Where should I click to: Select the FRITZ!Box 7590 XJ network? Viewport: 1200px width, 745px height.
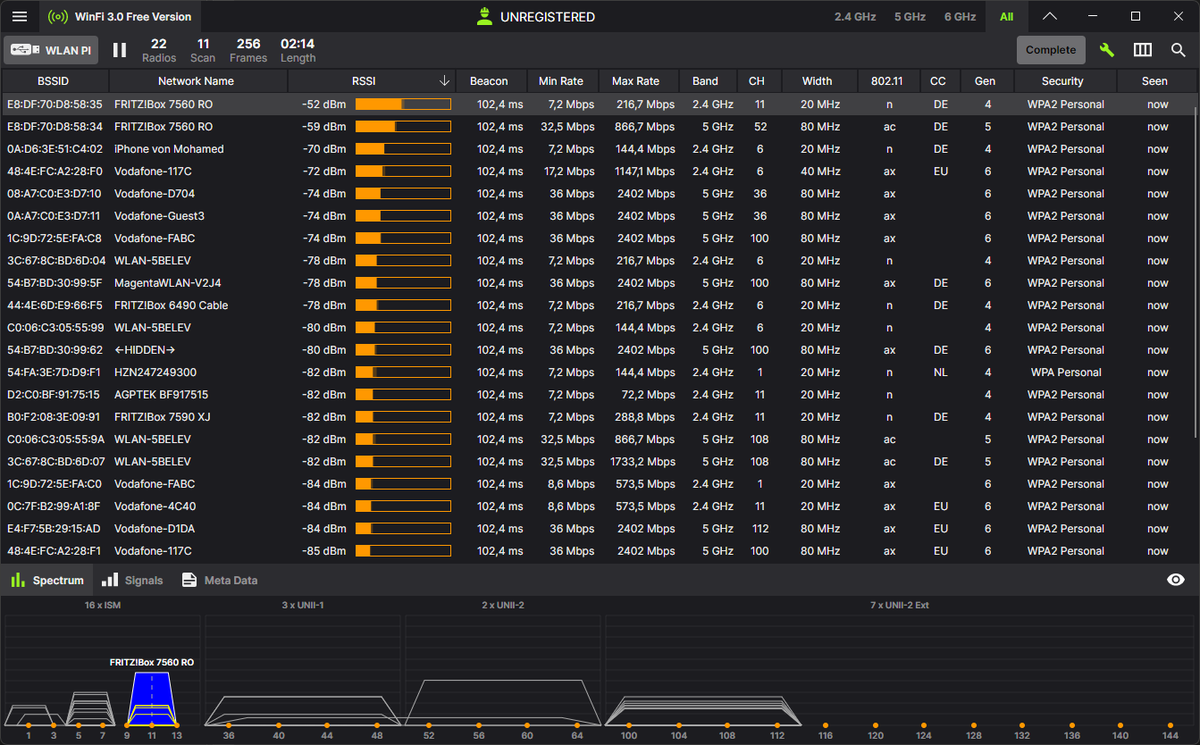point(598,417)
